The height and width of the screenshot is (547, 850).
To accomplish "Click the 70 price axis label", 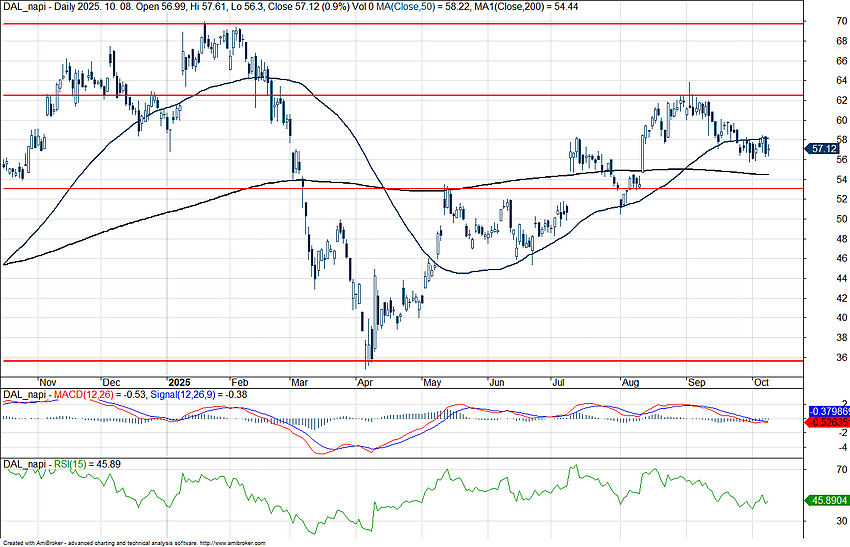I will pos(814,21).
